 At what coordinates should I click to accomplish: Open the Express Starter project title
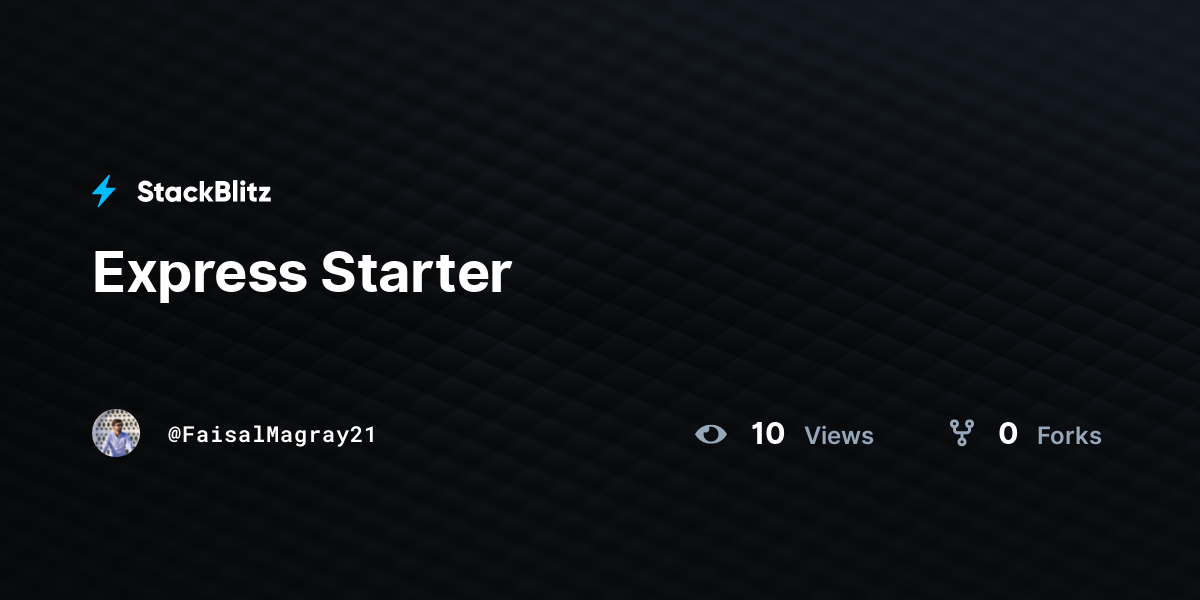click(302, 272)
